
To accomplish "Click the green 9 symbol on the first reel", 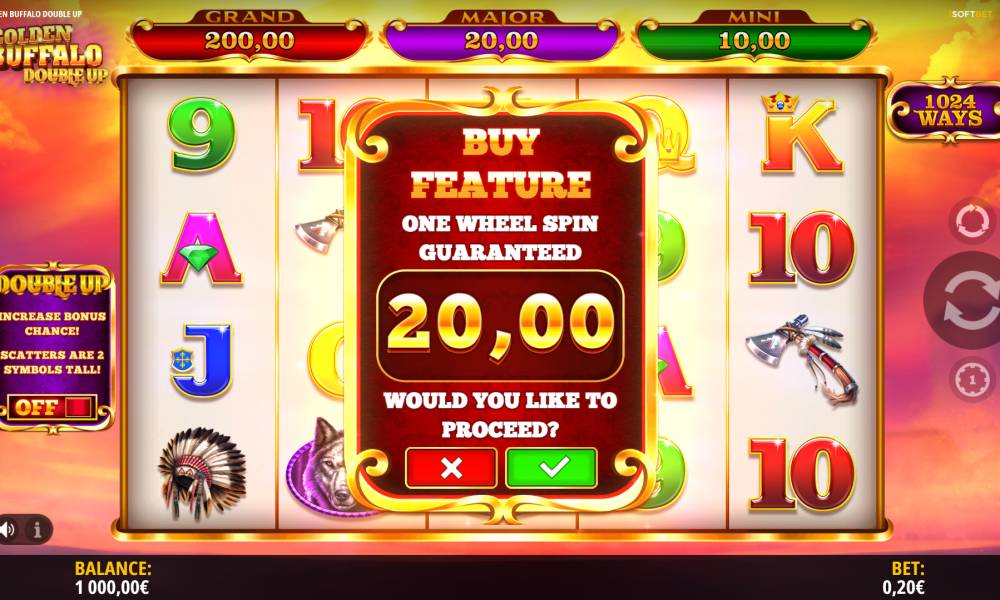I will 202,134.
